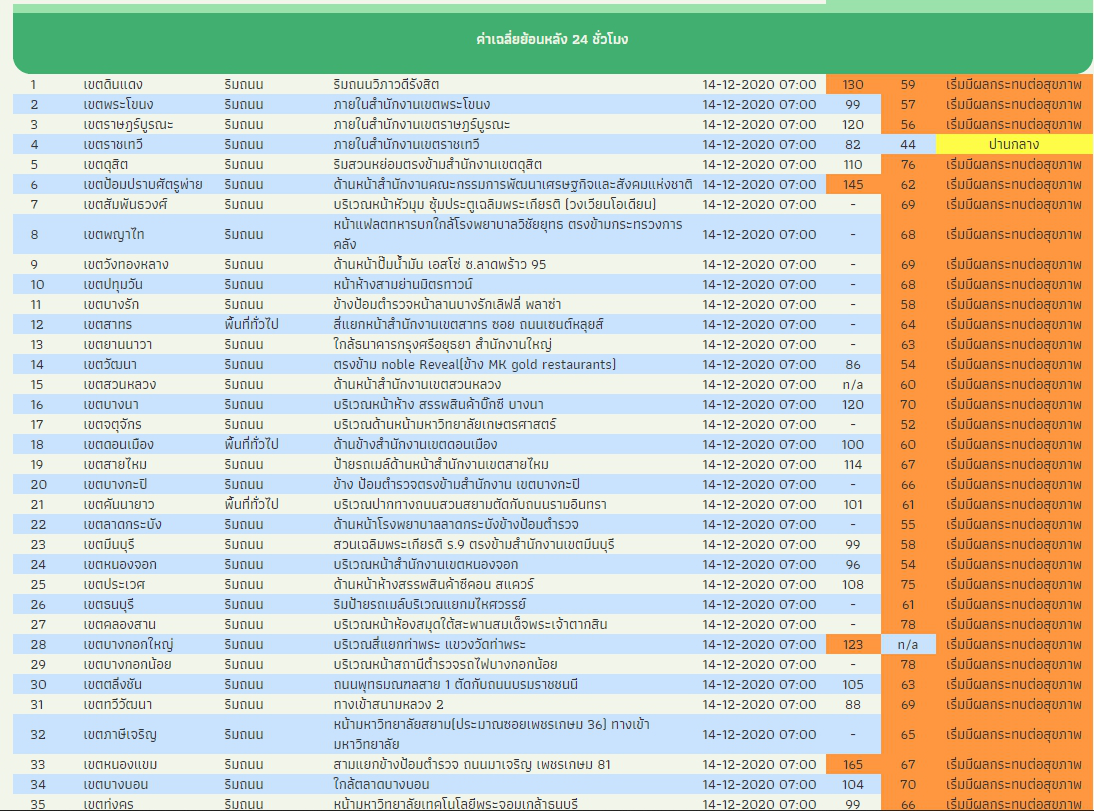Select the district cell "เขตจตุจักร"

(x=112, y=424)
